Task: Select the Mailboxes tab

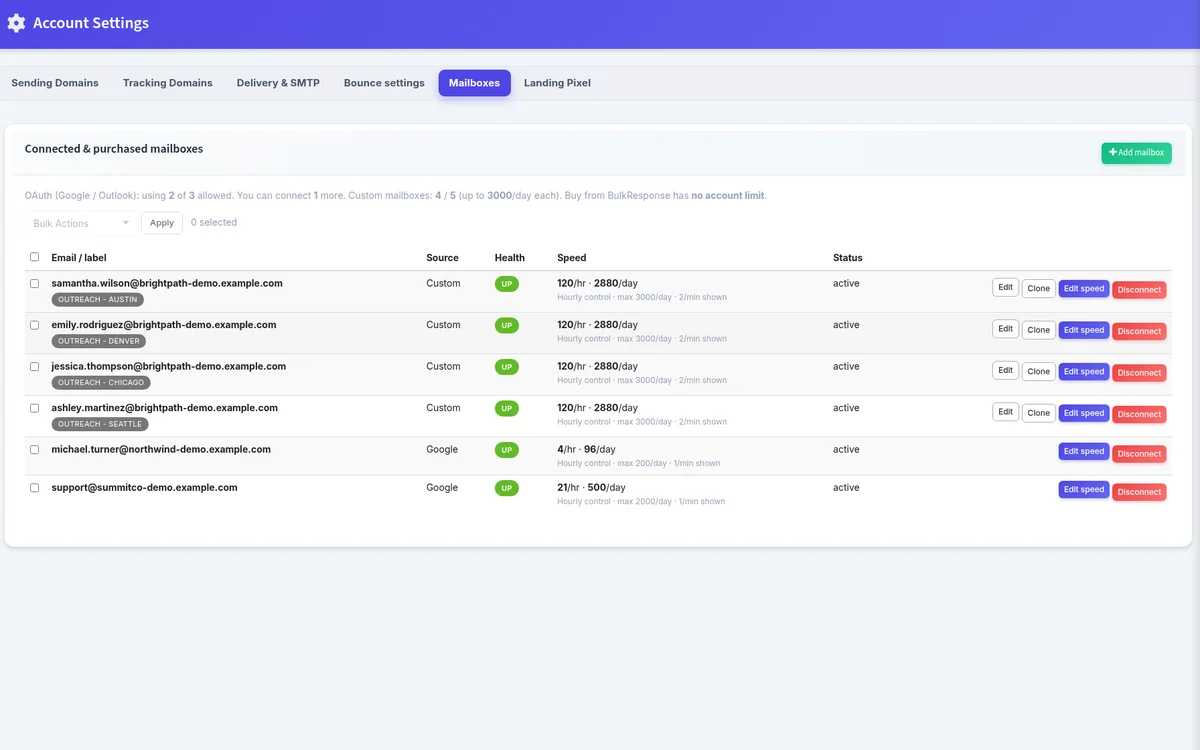Action: point(474,83)
